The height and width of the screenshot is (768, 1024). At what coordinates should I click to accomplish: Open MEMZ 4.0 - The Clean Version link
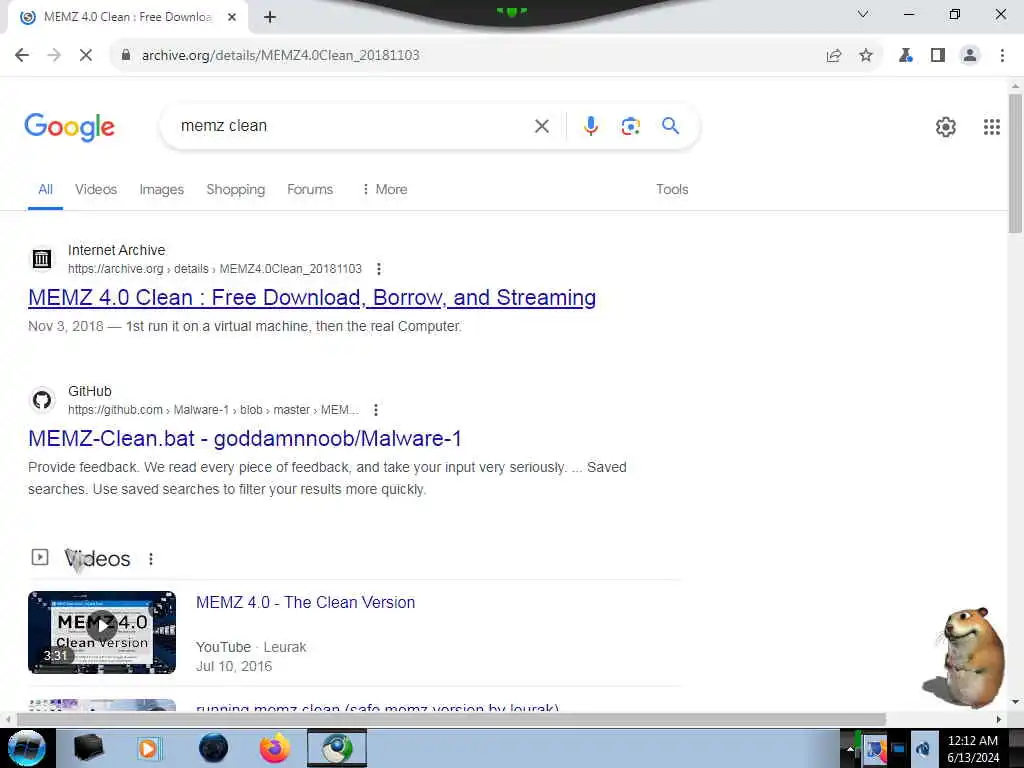(305, 602)
